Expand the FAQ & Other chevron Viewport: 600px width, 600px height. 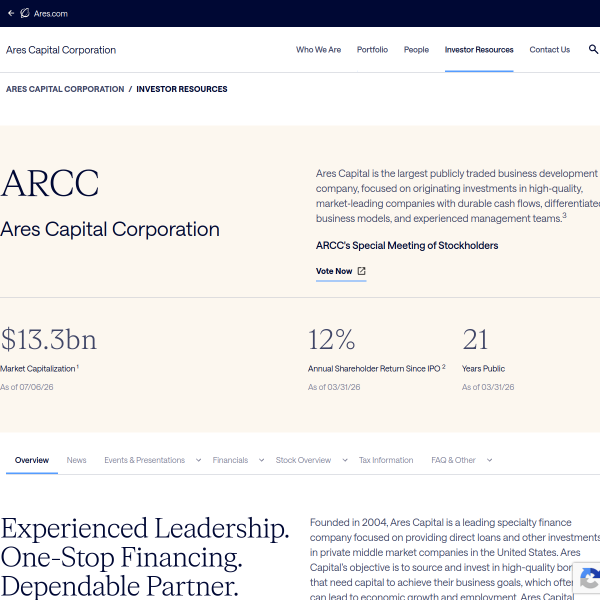(489, 460)
